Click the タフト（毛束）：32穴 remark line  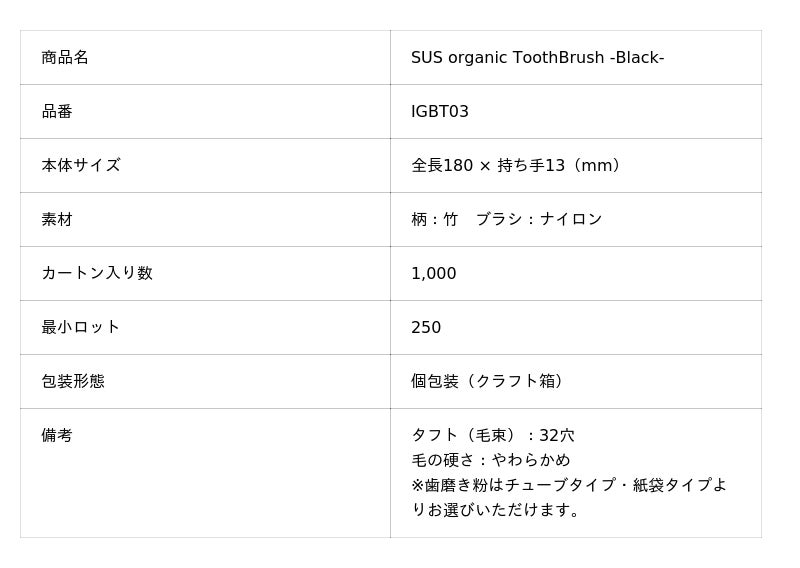(x=493, y=436)
